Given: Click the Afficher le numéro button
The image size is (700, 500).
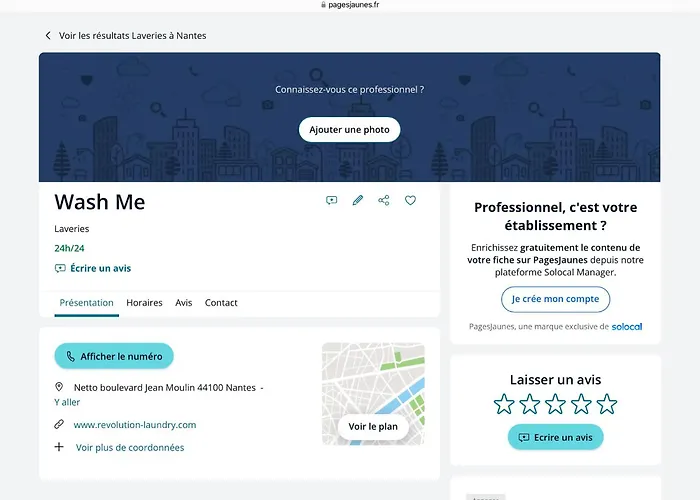Looking at the screenshot, I should coord(114,356).
